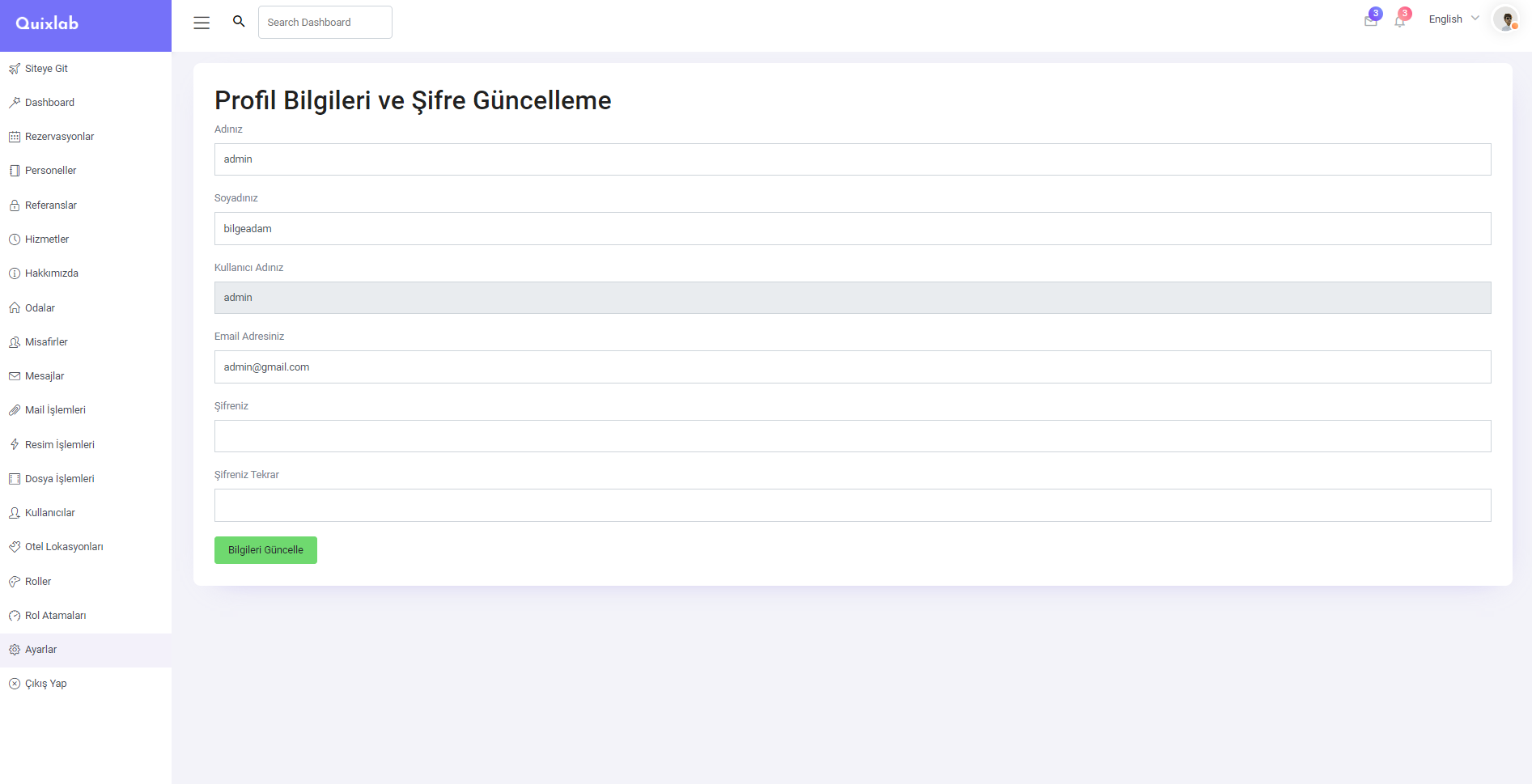Click Çıkış Yap to log out
The width and height of the screenshot is (1532, 784).
pos(45,684)
